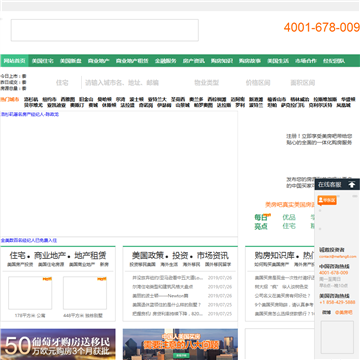Click 购房知识 in the navigation bar

pos(221,61)
